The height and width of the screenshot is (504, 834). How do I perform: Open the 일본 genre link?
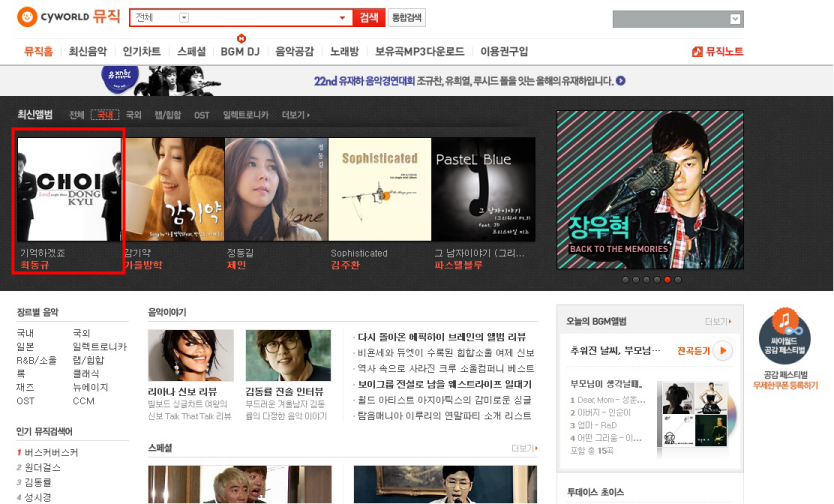pos(25,347)
